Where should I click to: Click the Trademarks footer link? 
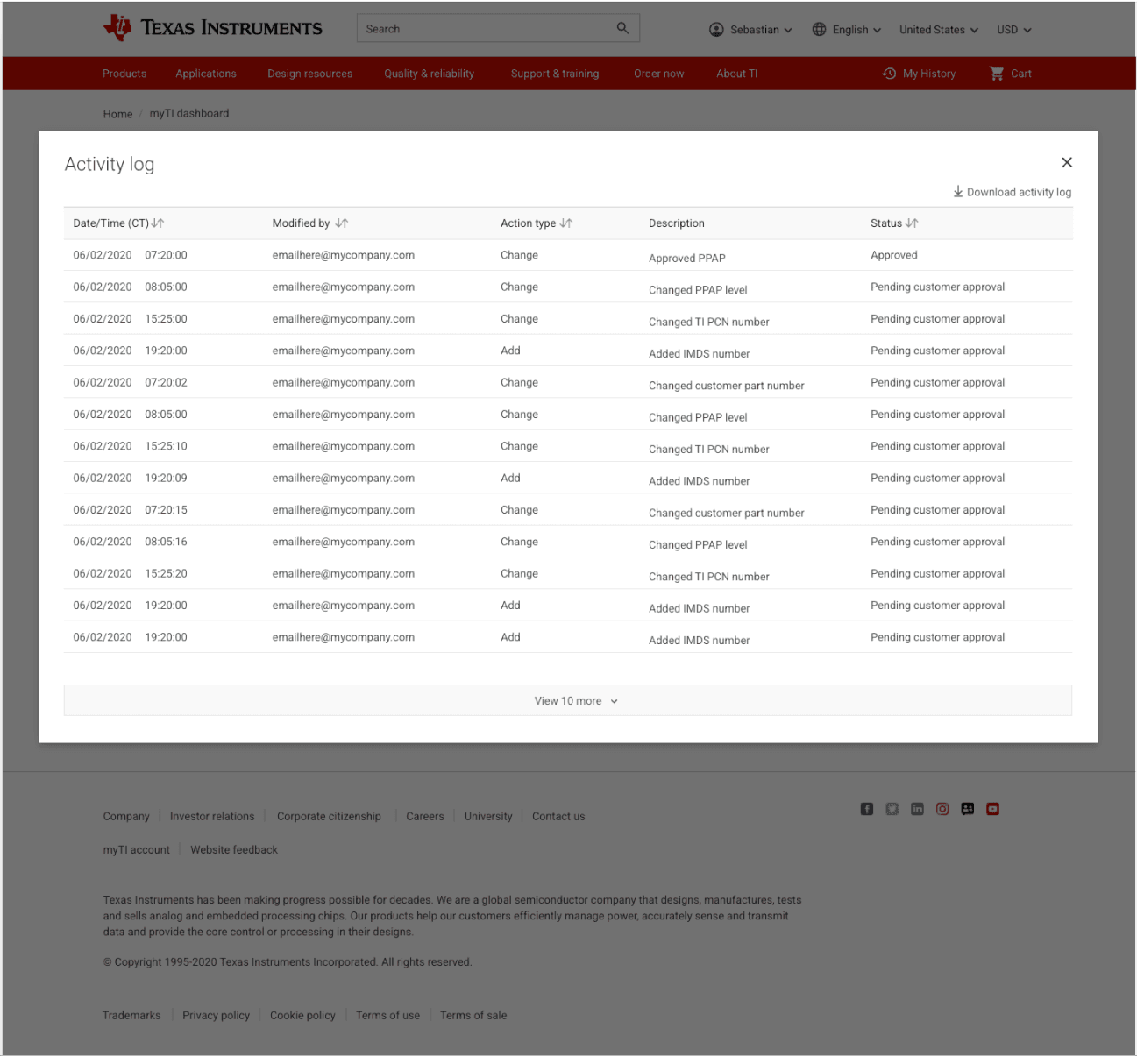[x=131, y=1015]
